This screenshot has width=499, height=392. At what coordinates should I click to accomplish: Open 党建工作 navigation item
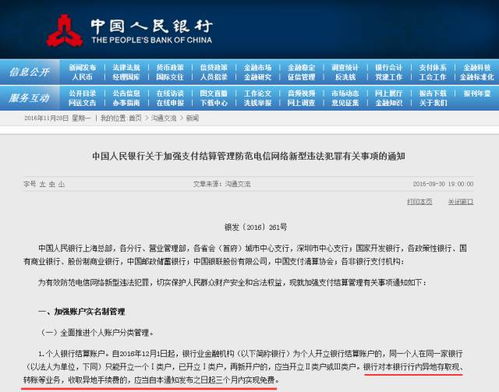point(389,77)
